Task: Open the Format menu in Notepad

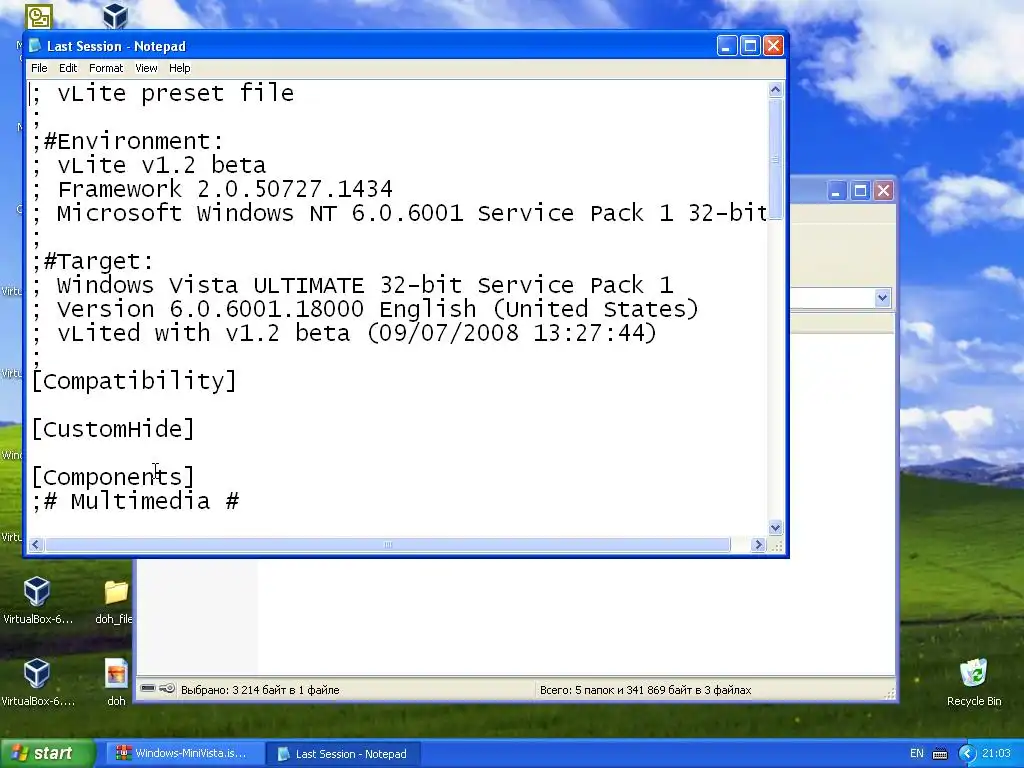Action: point(106,68)
